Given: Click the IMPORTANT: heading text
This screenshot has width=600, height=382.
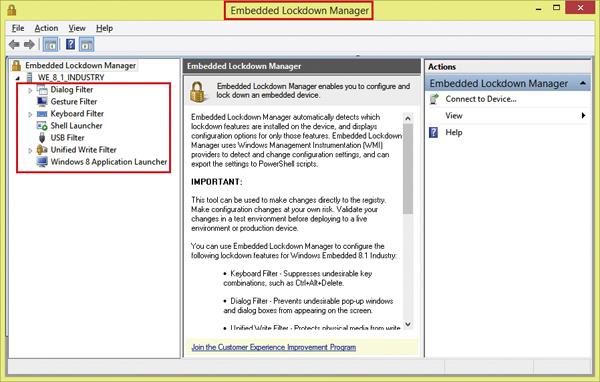Looking at the screenshot, I should (x=217, y=182).
